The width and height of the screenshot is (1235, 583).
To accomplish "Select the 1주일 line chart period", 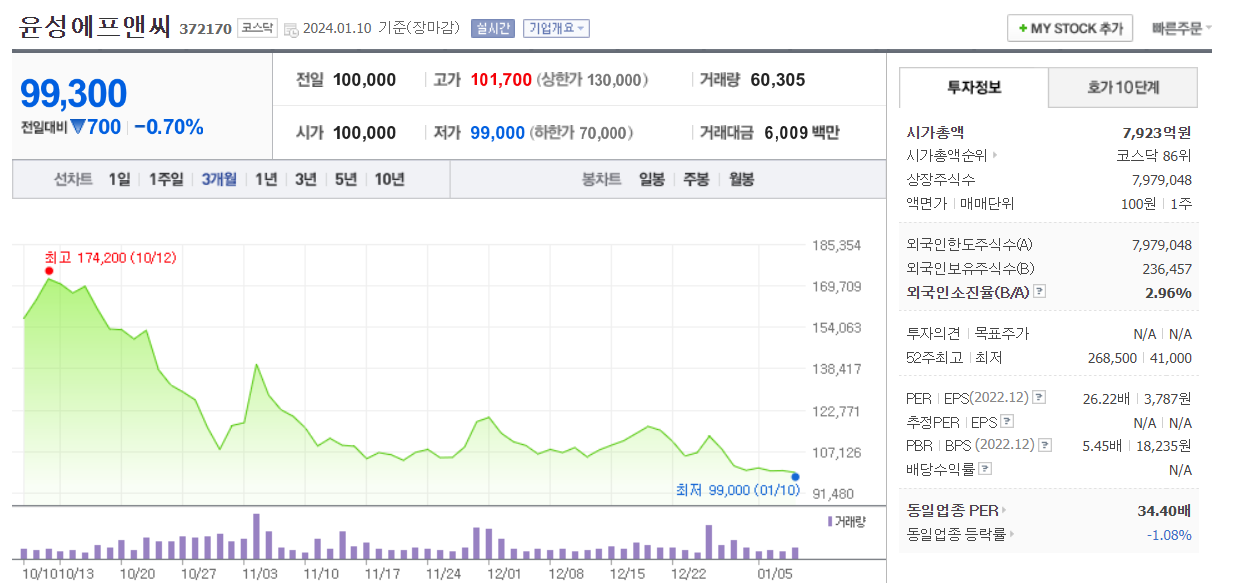I will (x=166, y=179).
